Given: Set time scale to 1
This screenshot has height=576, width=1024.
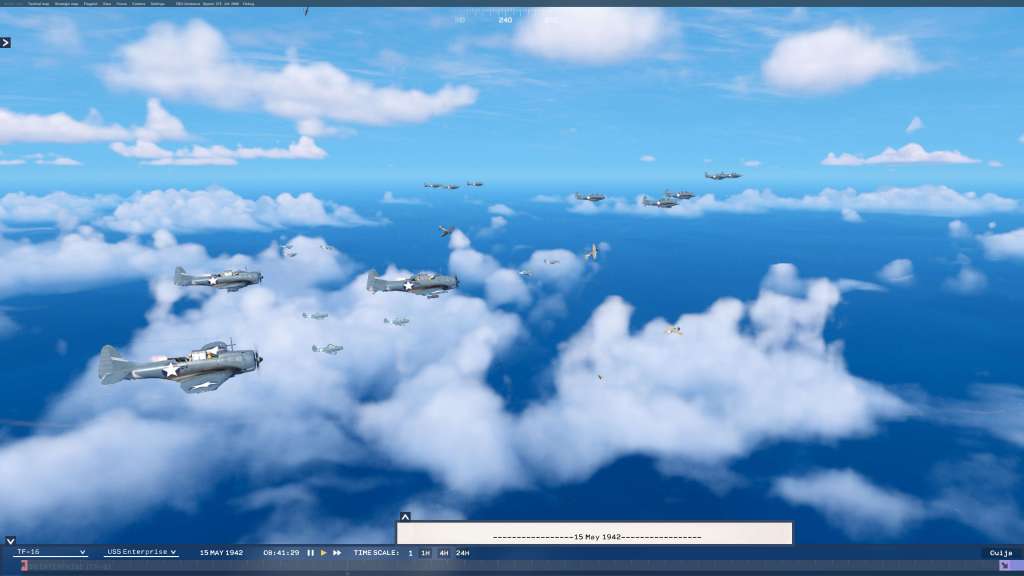Looking at the screenshot, I should pyautogui.click(x=410, y=553).
